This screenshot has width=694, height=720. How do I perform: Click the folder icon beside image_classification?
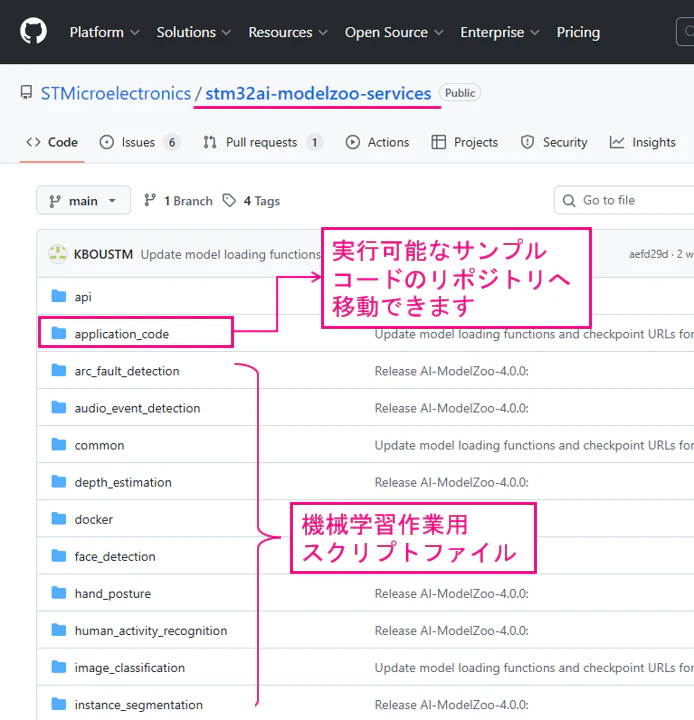[59, 667]
